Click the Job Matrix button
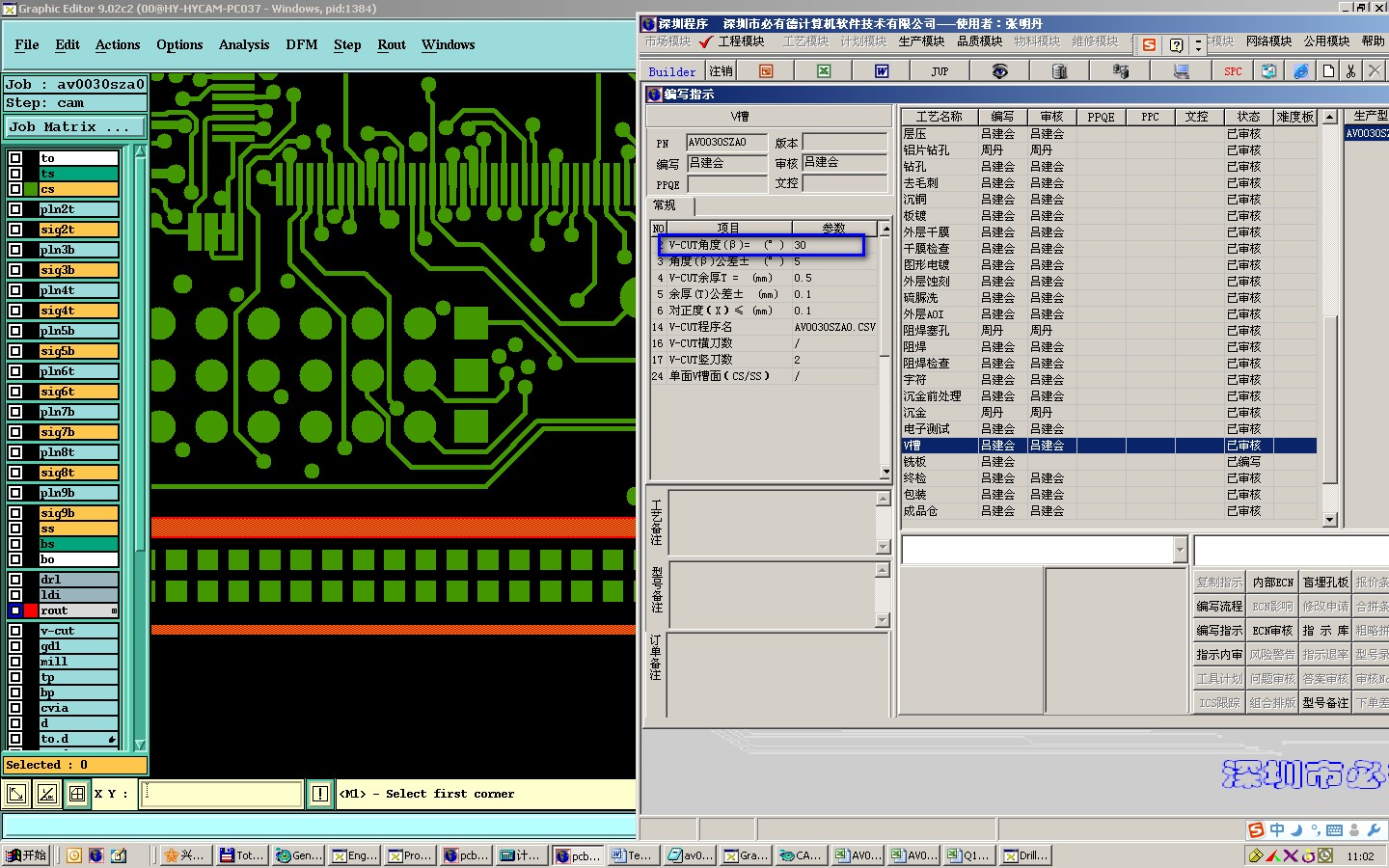This screenshot has height=868, width=1389. (x=73, y=127)
